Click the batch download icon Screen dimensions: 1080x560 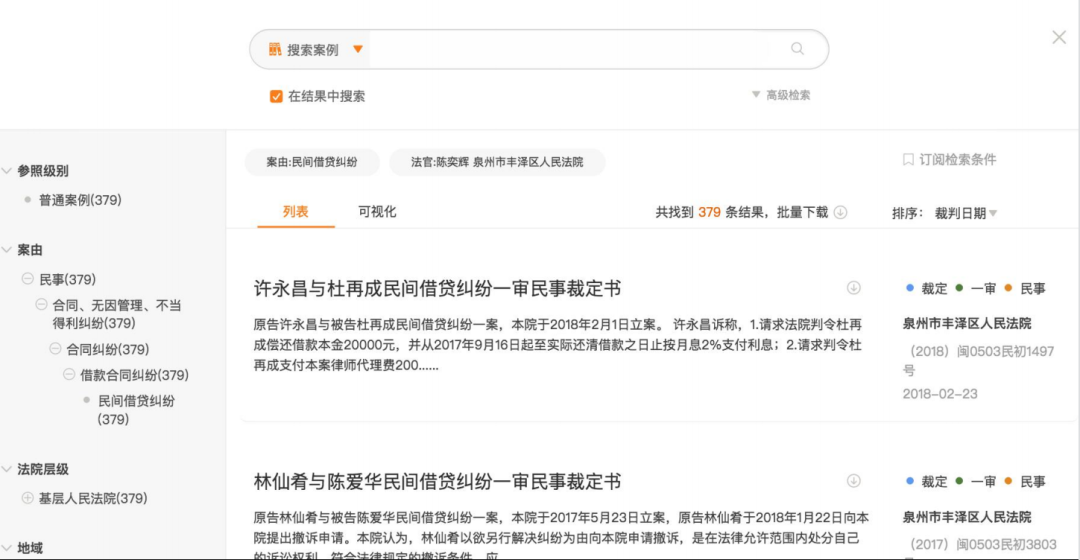tap(840, 212)
